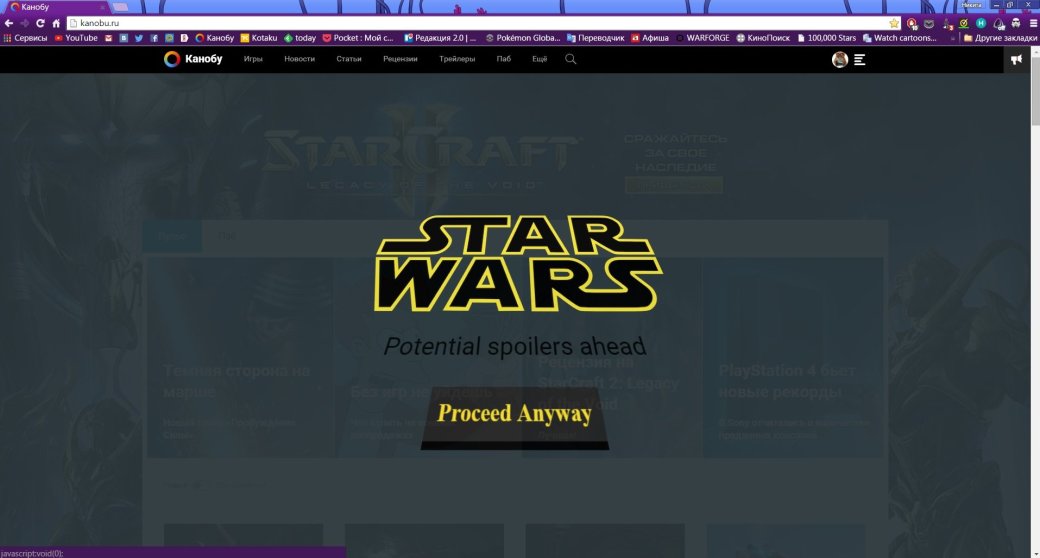Open the WARFORGE bookmark
The height and width of the screenshot is (558, 1040).
tap(702, 38)
